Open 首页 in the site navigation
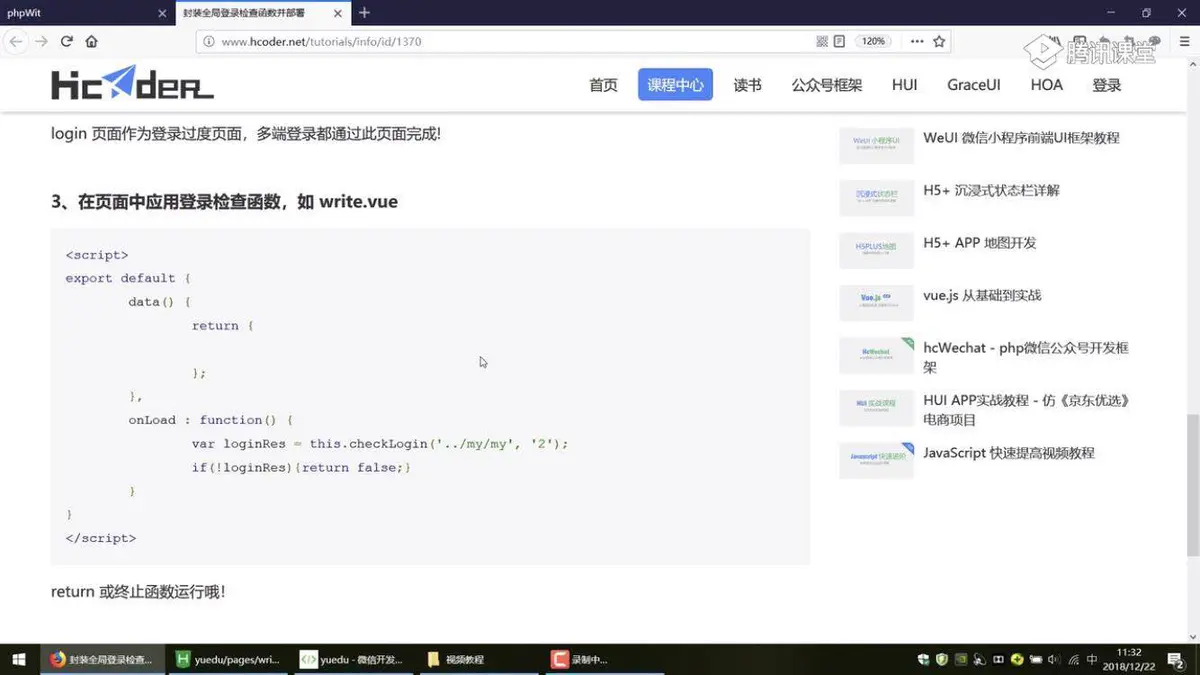 pyautogui.click(x=603, y=85)
